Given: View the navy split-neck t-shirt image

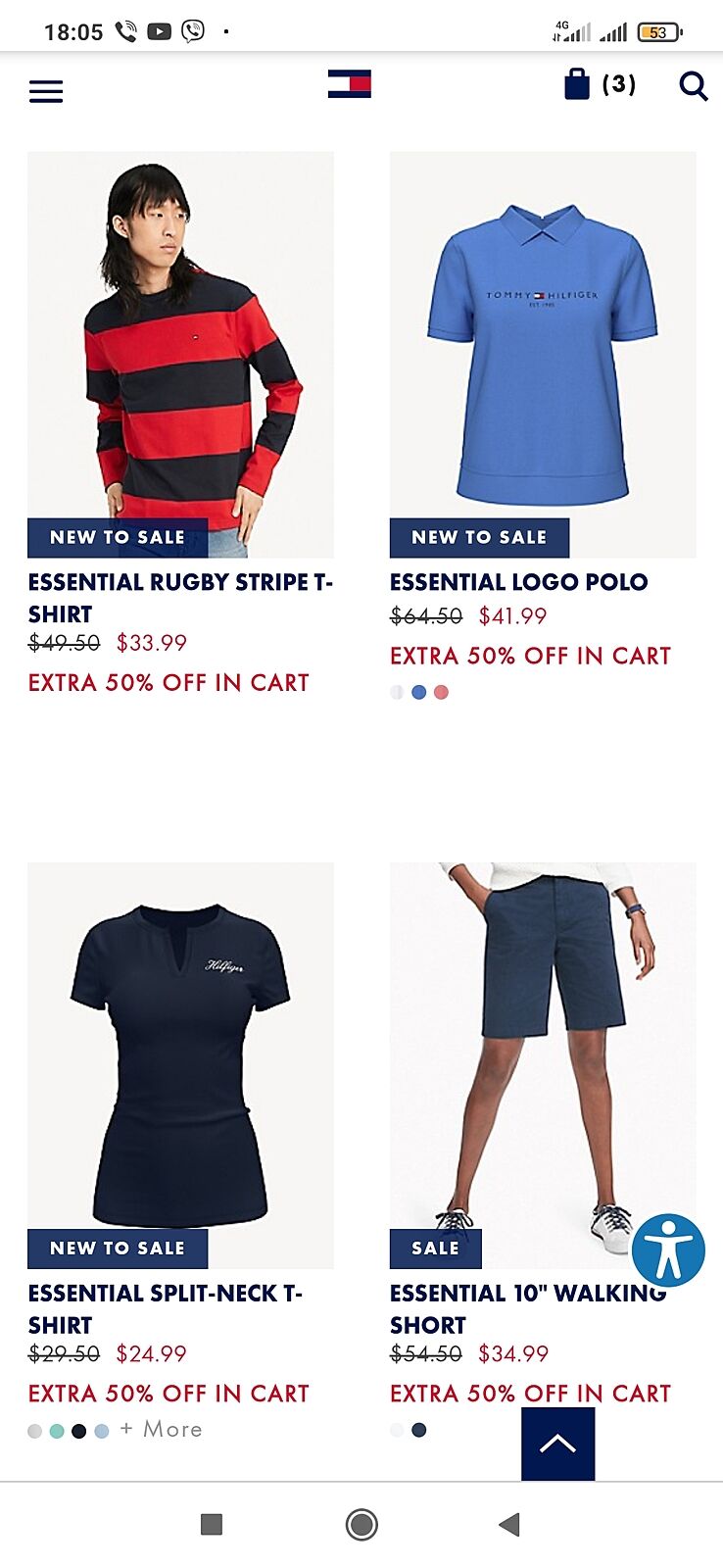Looking at the screenshot, I should pyautogui.click(x=181, y=1065).
